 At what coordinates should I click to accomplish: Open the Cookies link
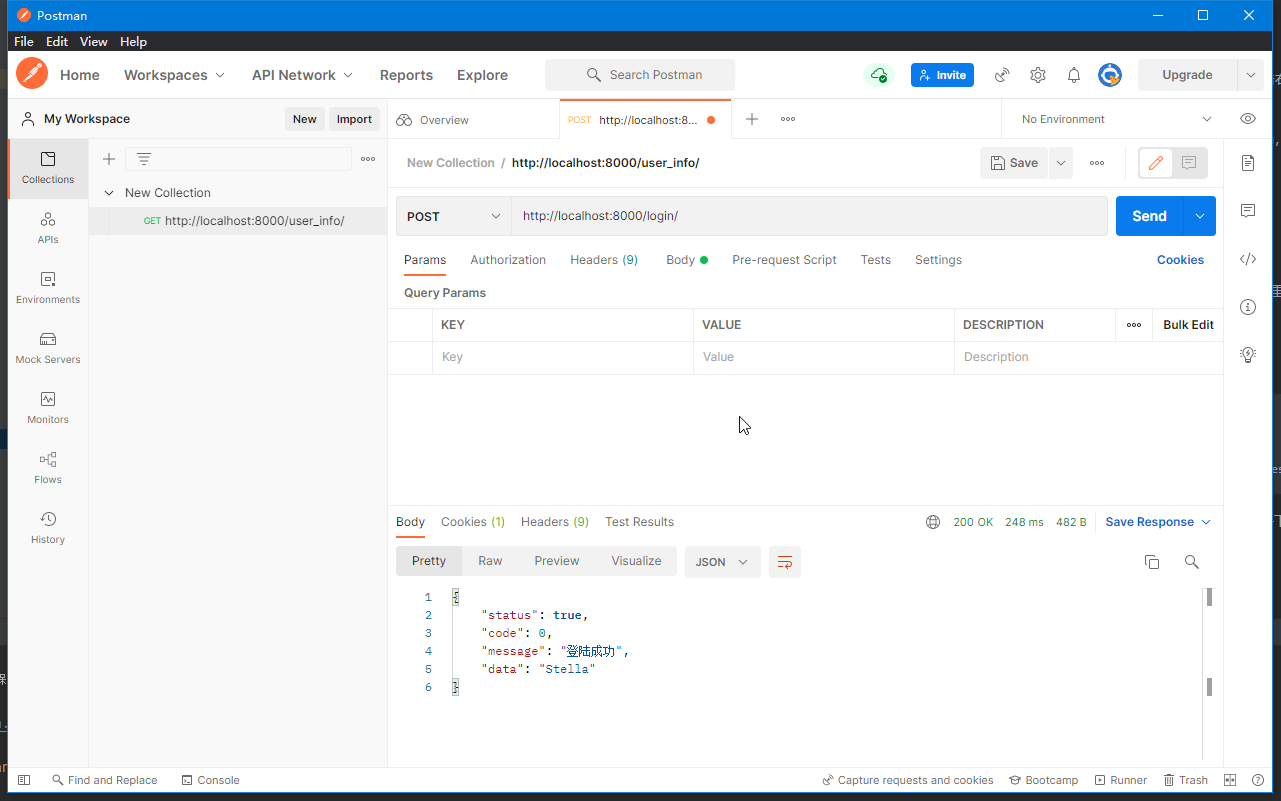pyautogui.click(x=1180, y=260)
